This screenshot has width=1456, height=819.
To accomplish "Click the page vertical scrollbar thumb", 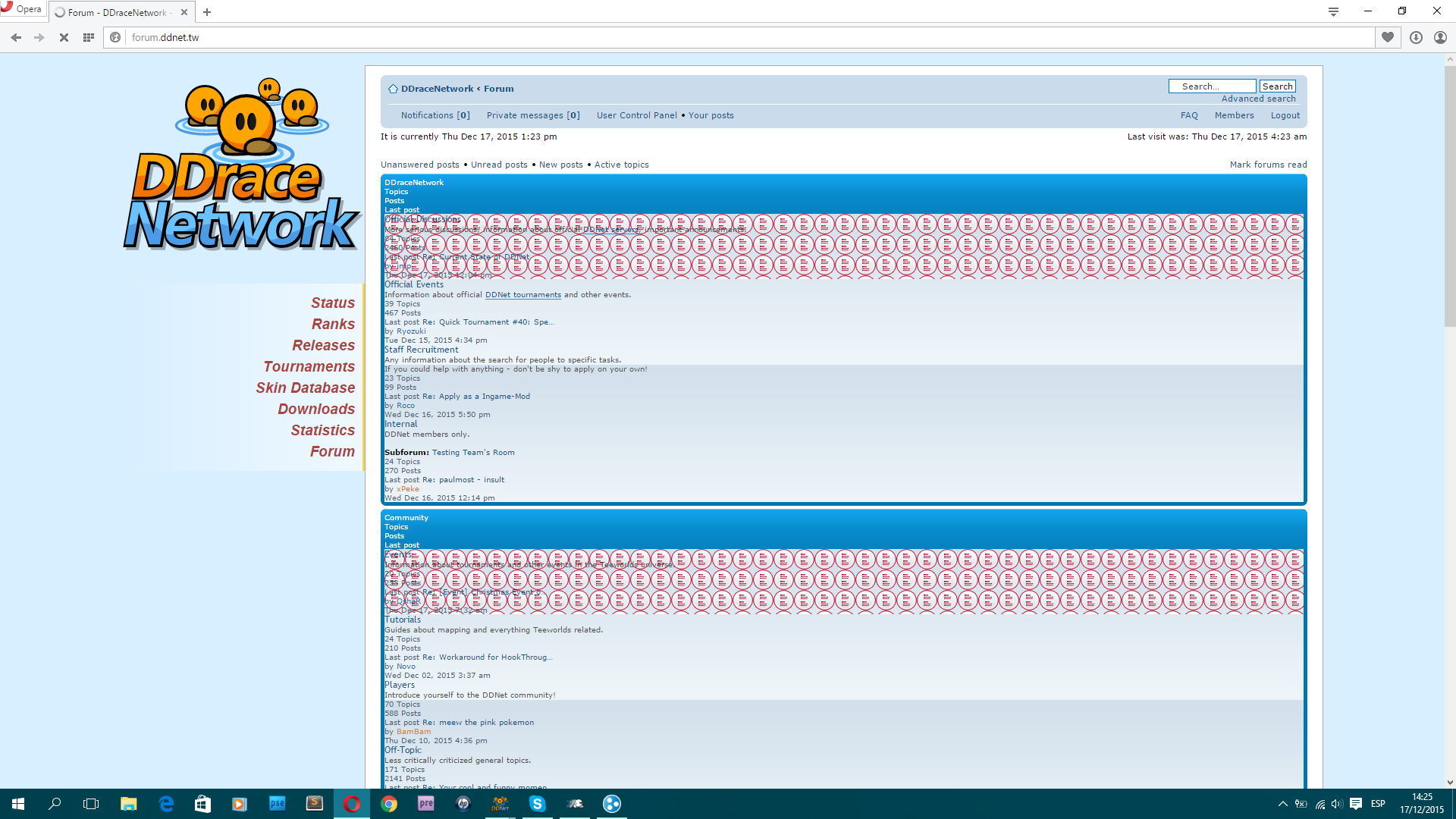I will coord(1450,197).
